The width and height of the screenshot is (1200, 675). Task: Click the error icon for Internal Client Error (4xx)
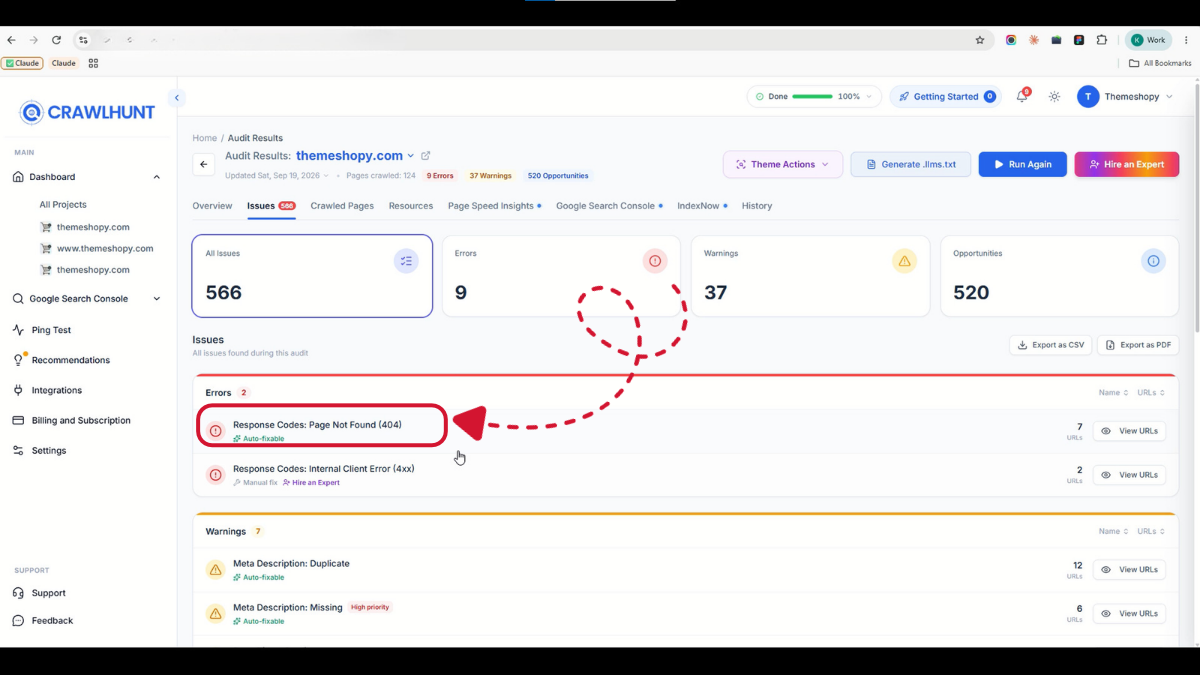coord(215,475)
